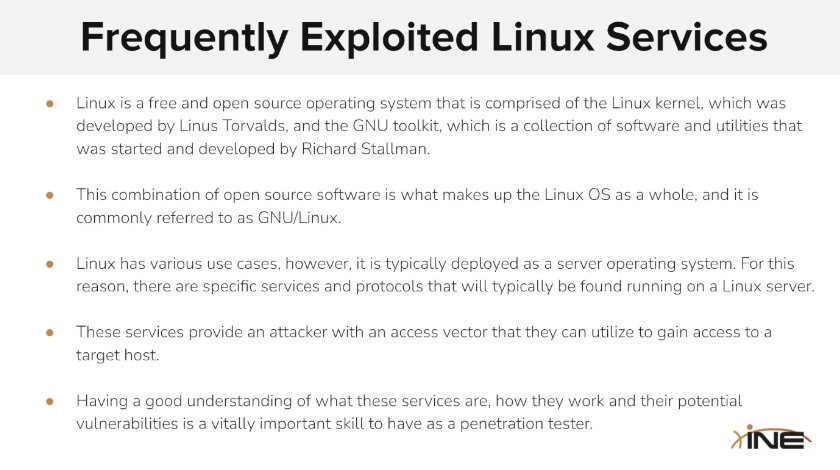Click the bullet beside "Linux has various use cases"
Viewport: 840px width, 470px height.
pyautogui.click(x=50, y=263)
